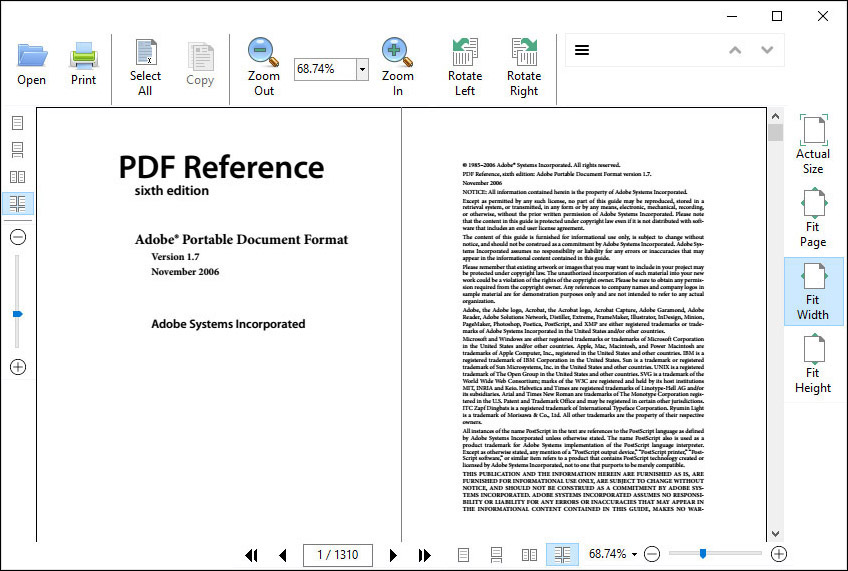Click the scrollbar up arrow
Screen dimensions: 848x571
776,116
